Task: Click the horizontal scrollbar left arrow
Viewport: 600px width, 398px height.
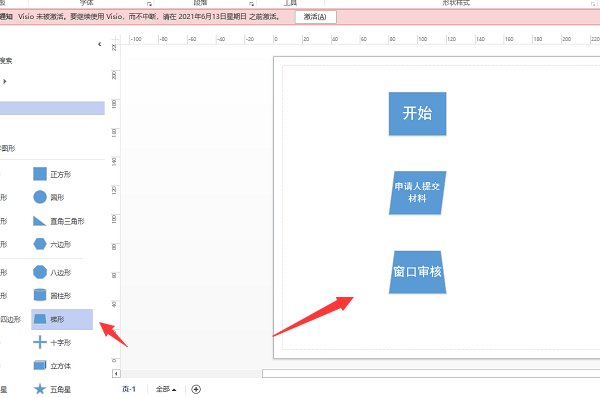Action: (116, 373)
